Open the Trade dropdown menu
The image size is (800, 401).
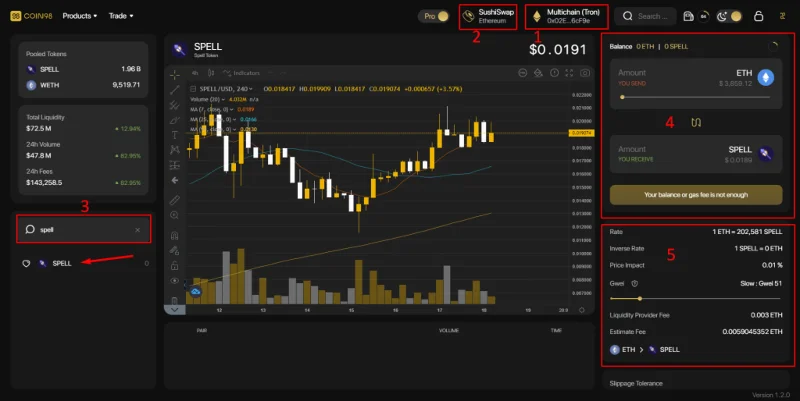pyautogui.click(x=121, y=16)
